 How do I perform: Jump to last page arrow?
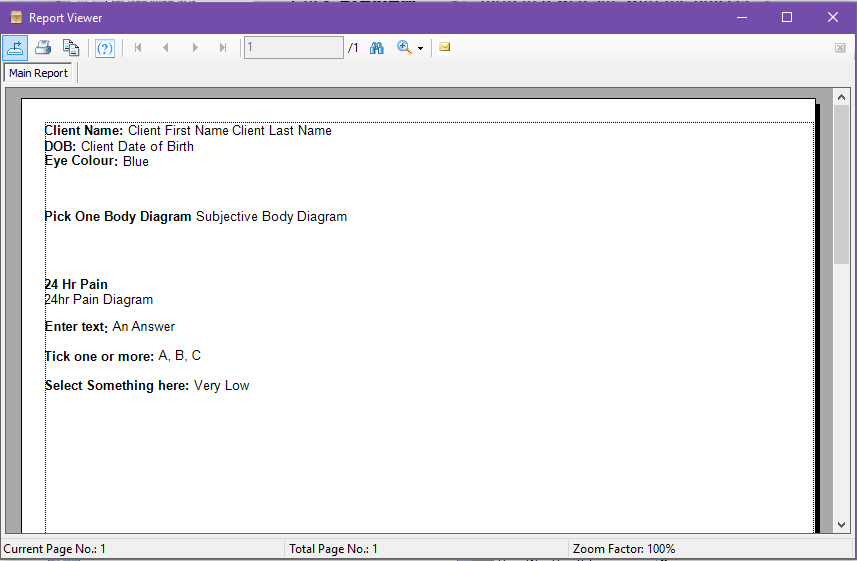click(223, 47)
